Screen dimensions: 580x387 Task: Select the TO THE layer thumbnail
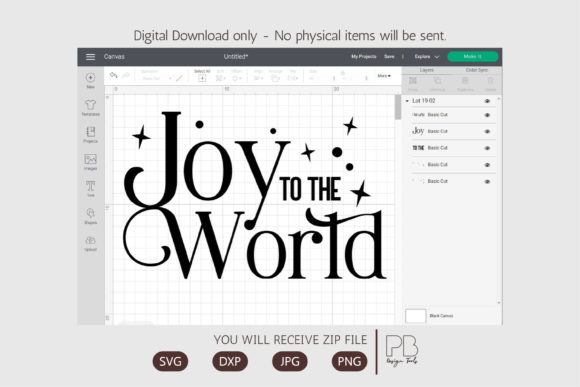coord(418,148)
